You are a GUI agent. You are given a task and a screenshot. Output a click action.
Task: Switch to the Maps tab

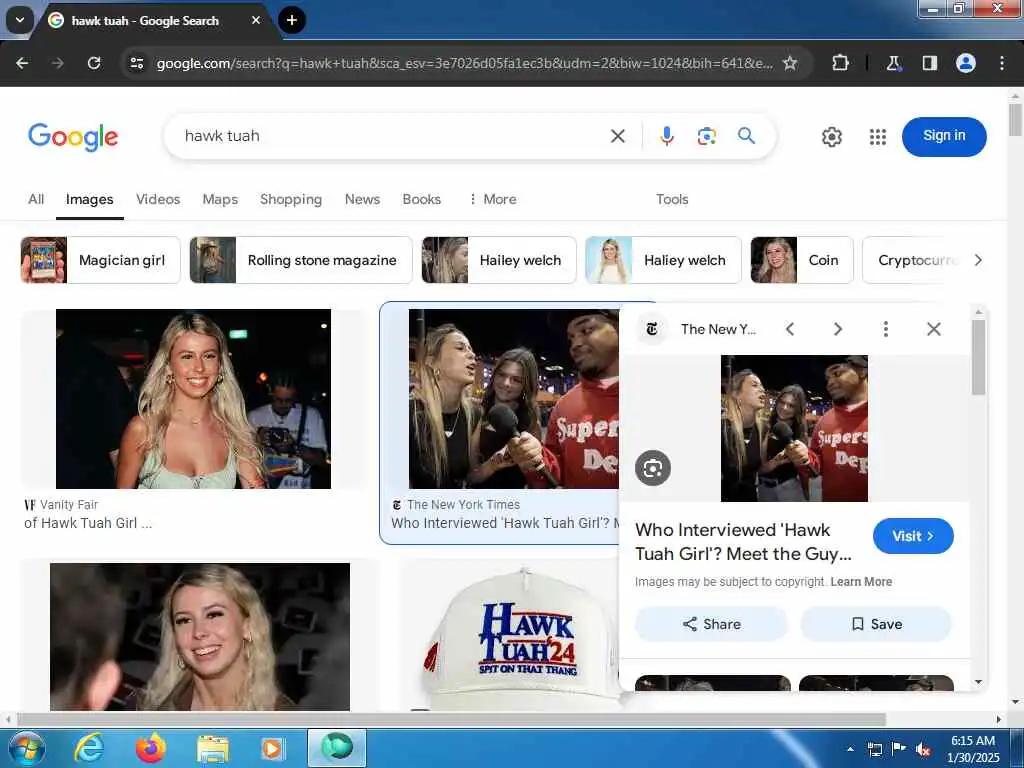point(220,199)
